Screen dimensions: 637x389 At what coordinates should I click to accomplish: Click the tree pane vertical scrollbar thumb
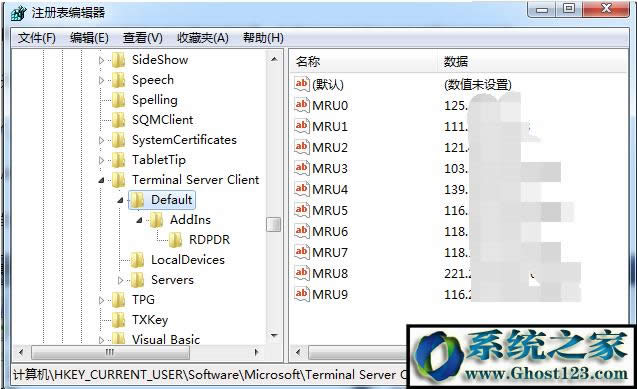pos(273,224)
